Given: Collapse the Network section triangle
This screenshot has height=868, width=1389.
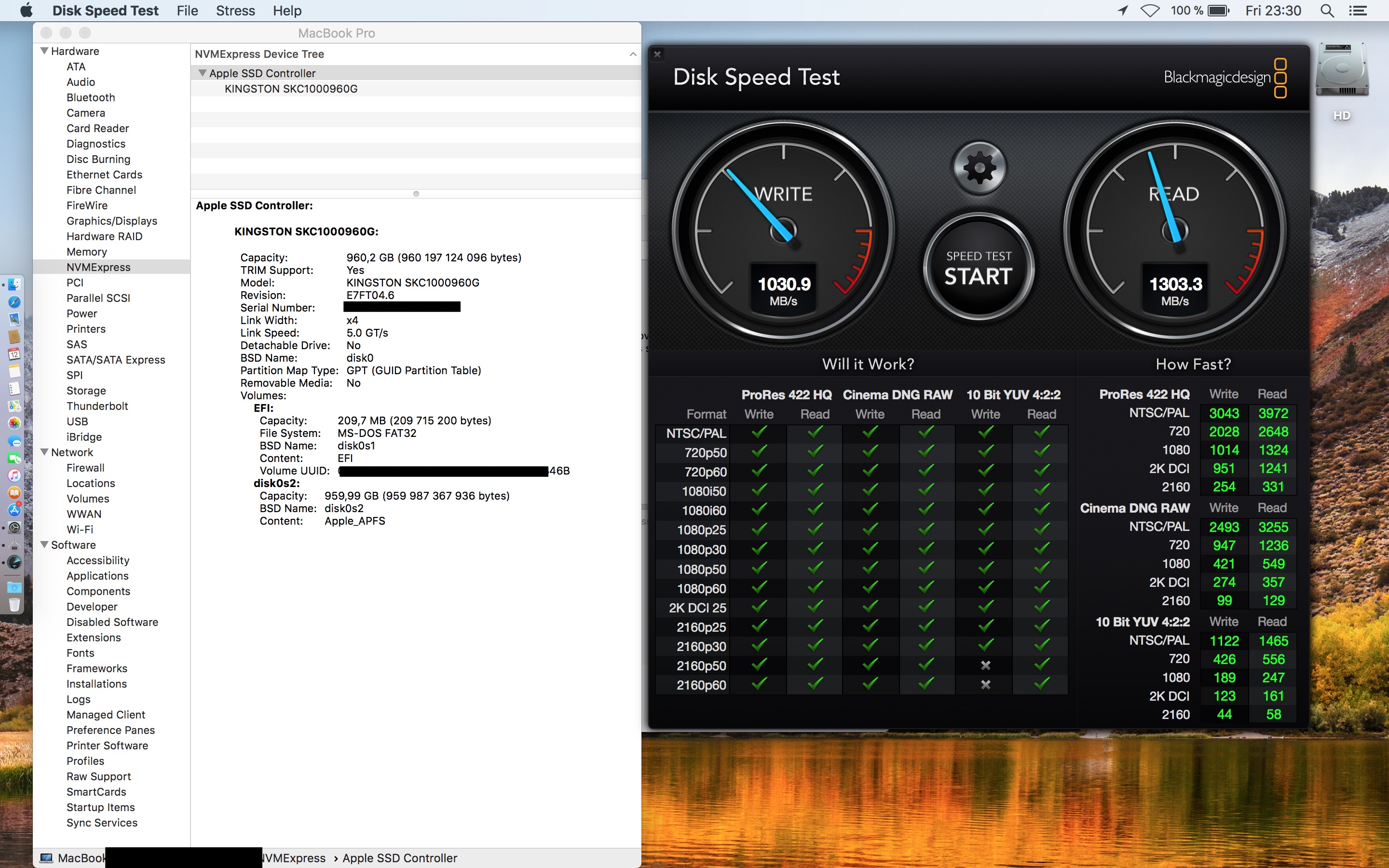Looking at the screenshot, I should (44, 452).
